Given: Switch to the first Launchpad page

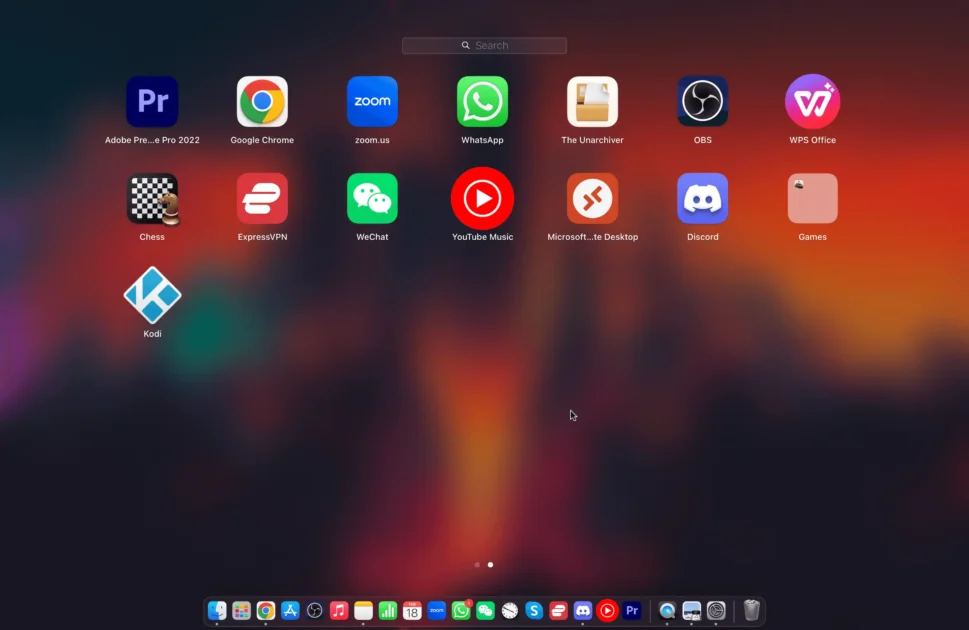Looking at the screenshot, I should (477, 565).
